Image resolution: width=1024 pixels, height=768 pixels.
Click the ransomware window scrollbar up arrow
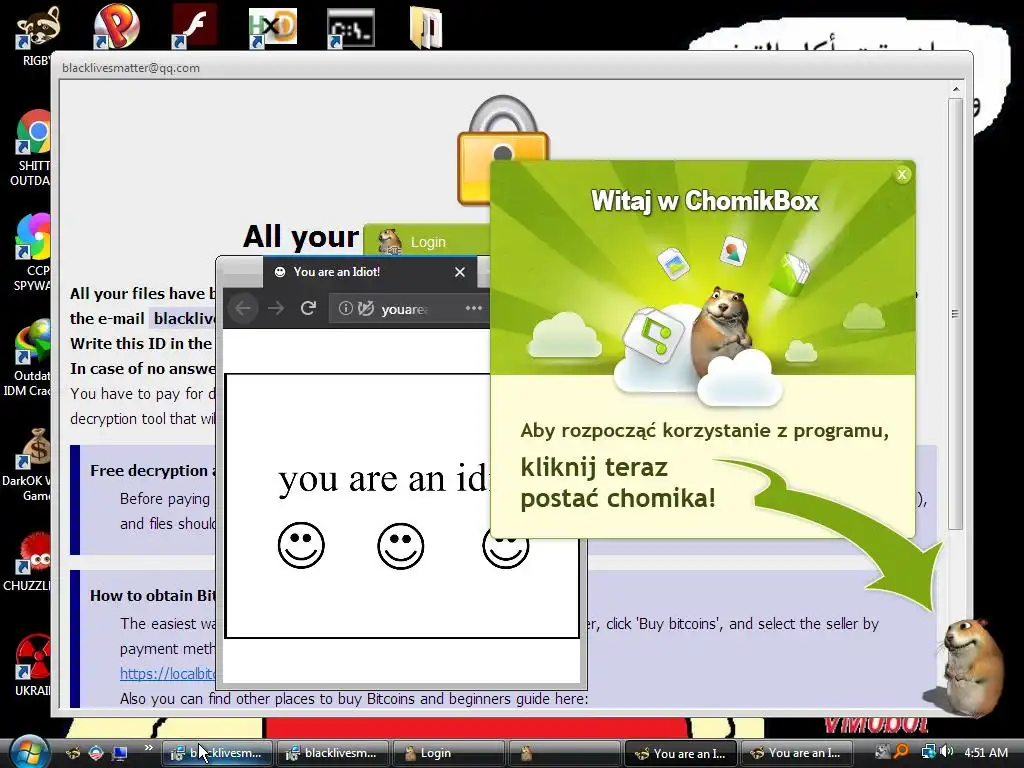click(x=955, y=89)
